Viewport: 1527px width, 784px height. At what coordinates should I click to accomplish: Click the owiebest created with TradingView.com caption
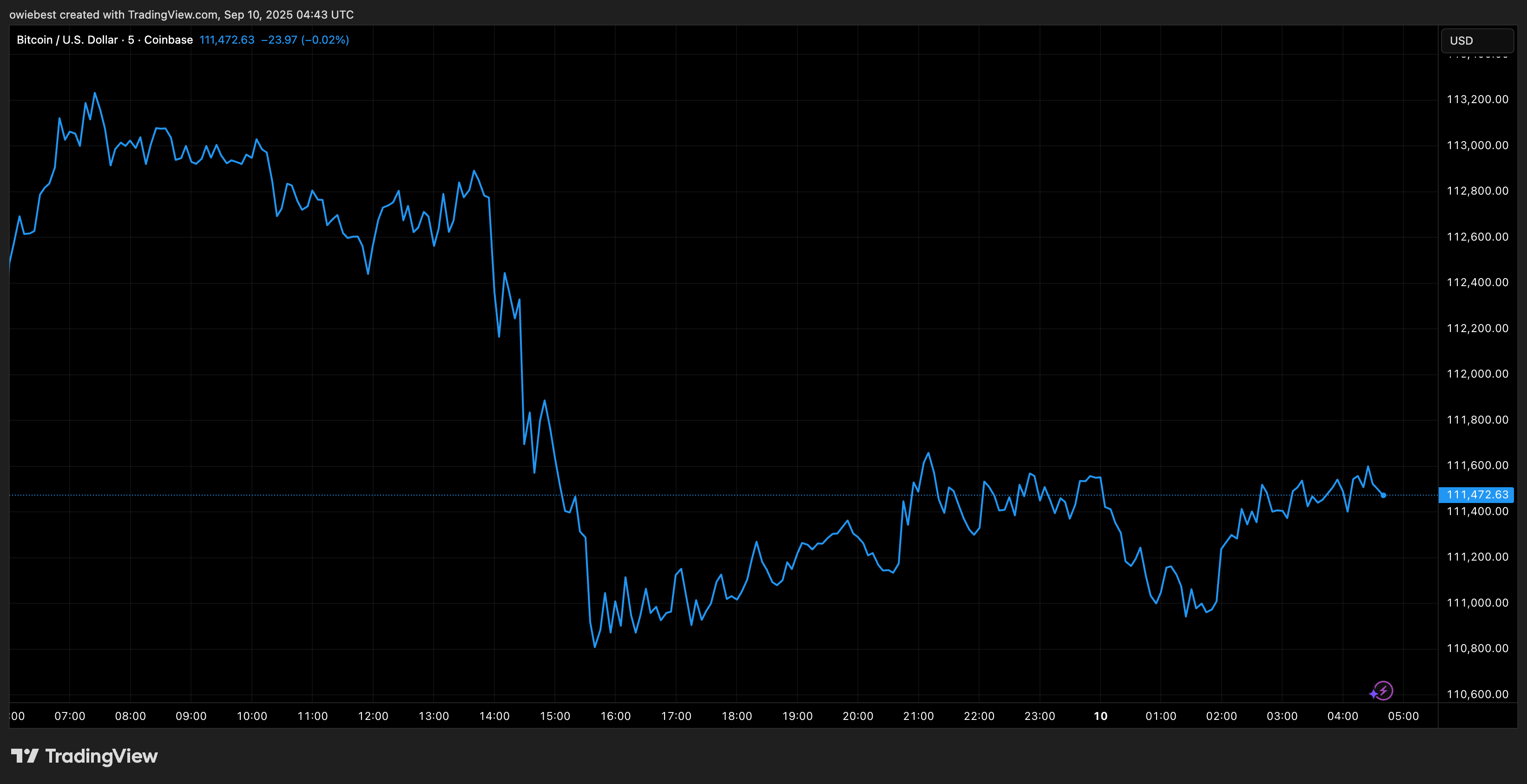pos(181,14)
